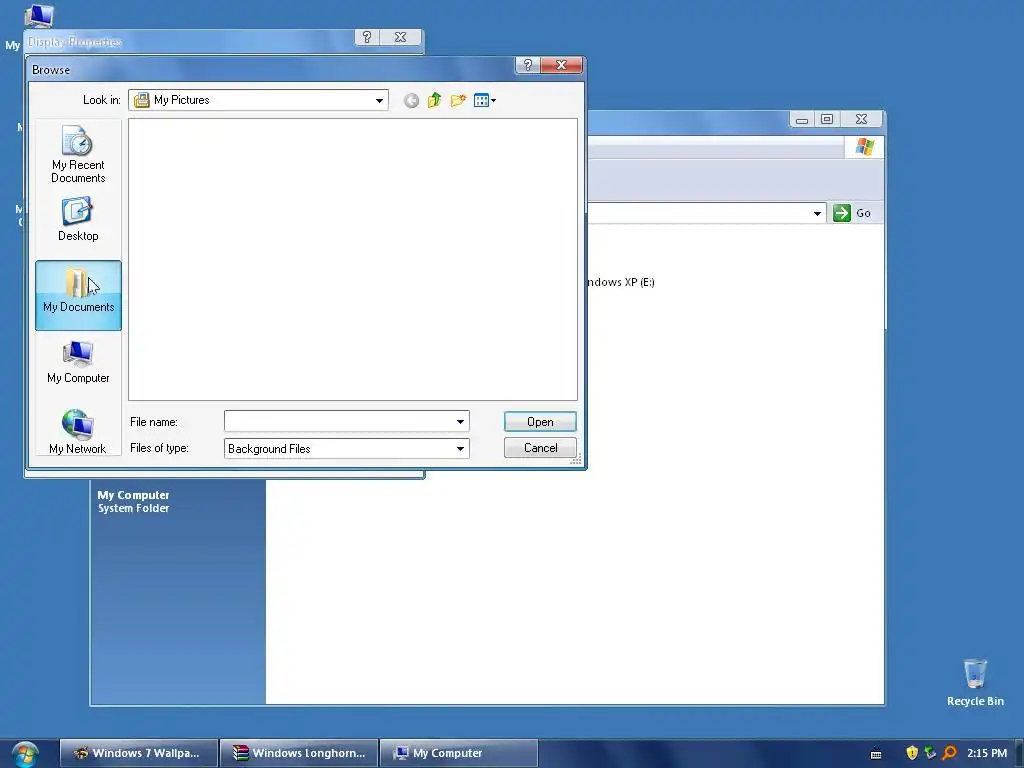Click the Go button in My Computer window

tap(853, 213)
